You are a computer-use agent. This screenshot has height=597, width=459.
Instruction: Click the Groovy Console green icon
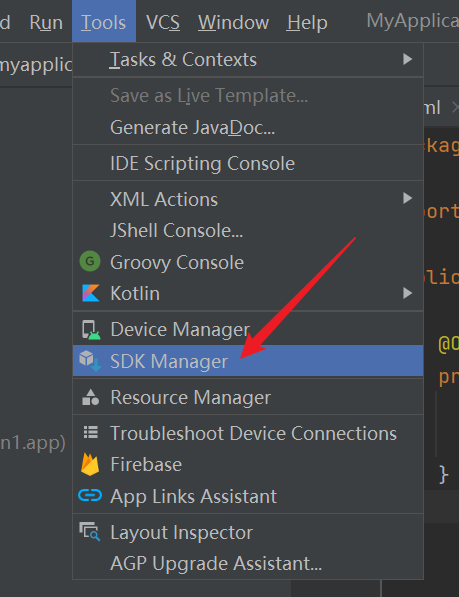point(90,262)
